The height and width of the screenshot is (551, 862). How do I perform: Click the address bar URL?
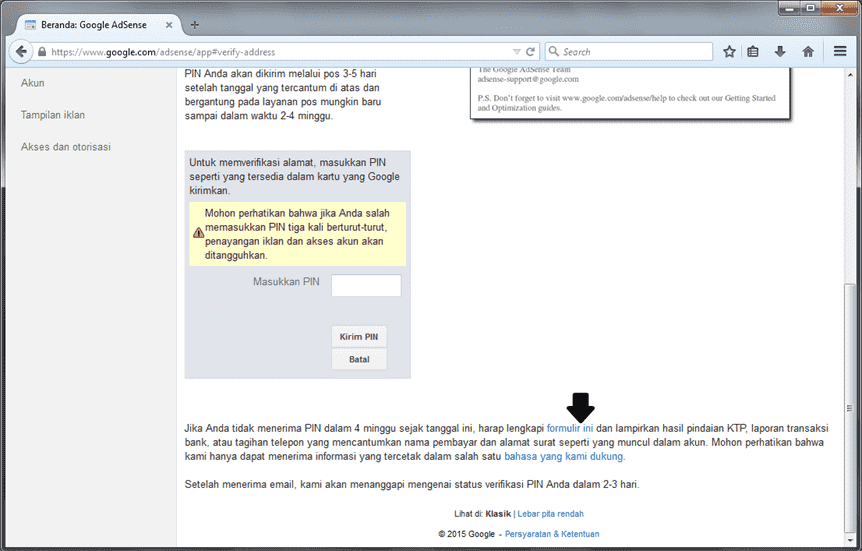[x=163, y=52]
